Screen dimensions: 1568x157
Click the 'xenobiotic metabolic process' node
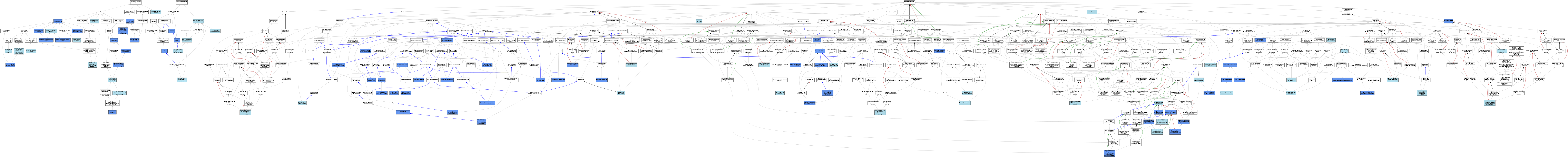tap(1211, 65)
